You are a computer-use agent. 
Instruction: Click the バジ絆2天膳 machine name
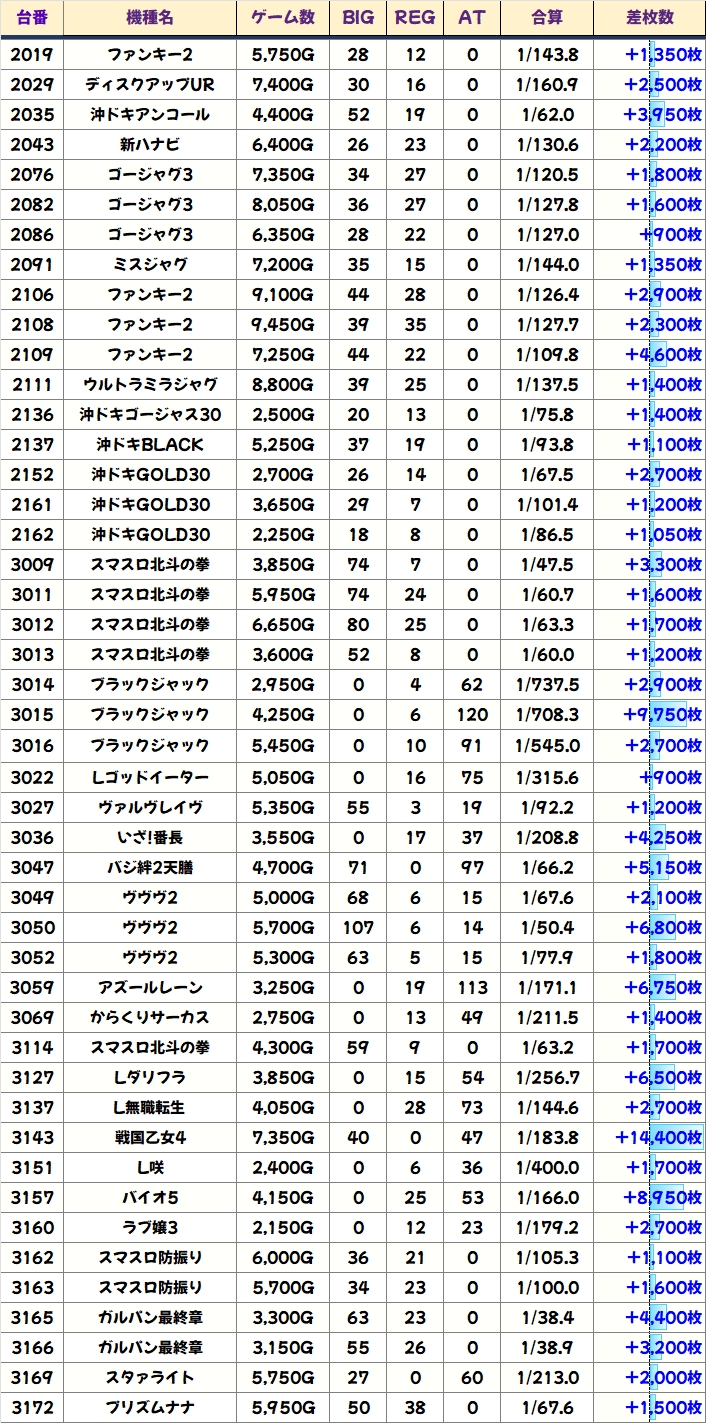(150, 867)
